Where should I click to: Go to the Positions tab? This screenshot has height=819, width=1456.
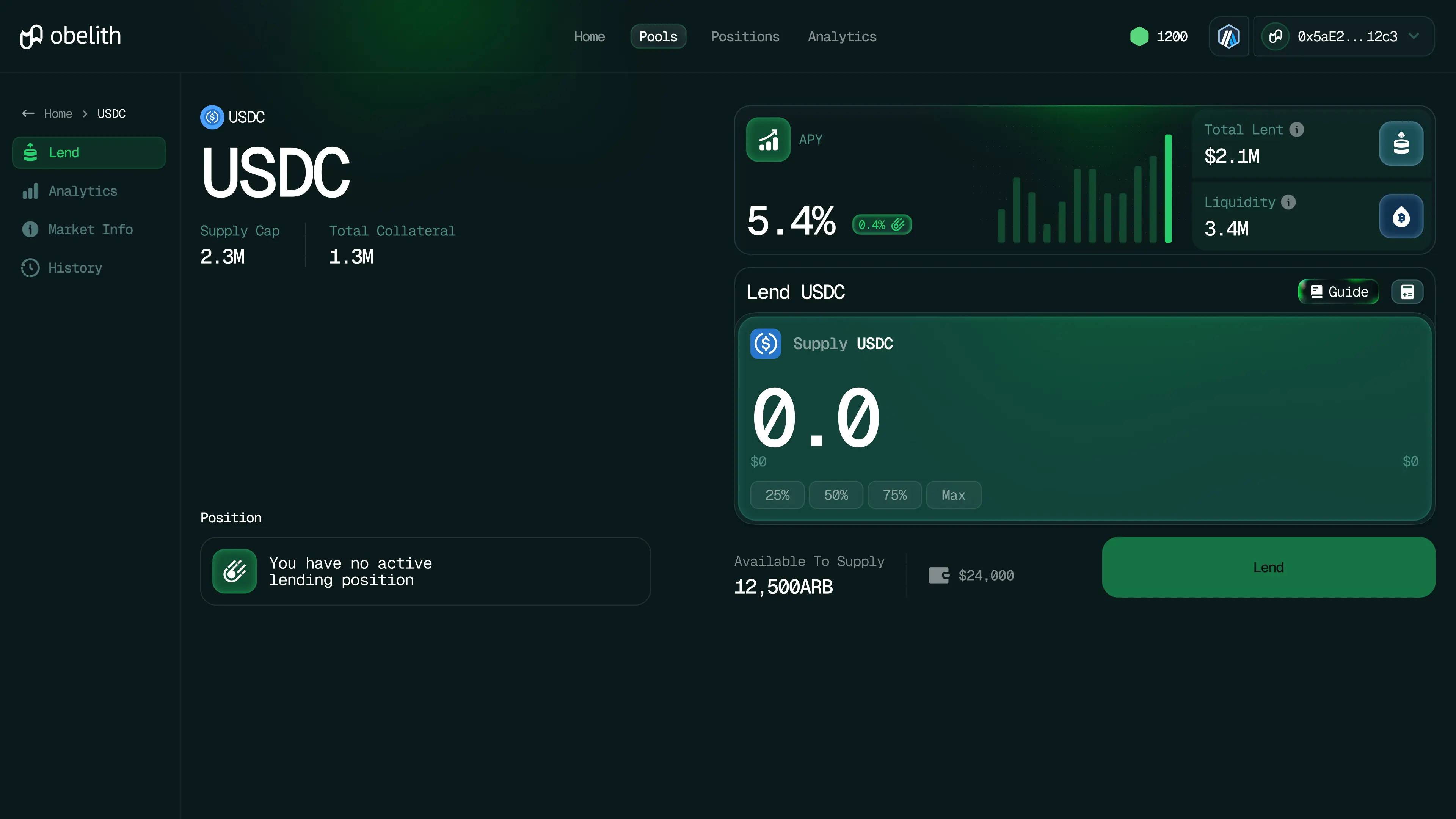point(745,37)
